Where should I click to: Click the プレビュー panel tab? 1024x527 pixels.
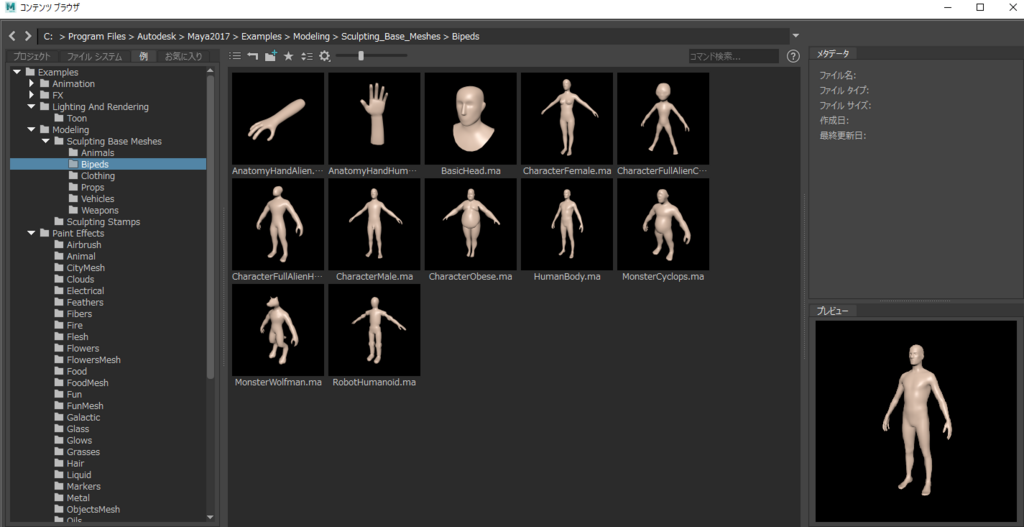click(833, 311)
